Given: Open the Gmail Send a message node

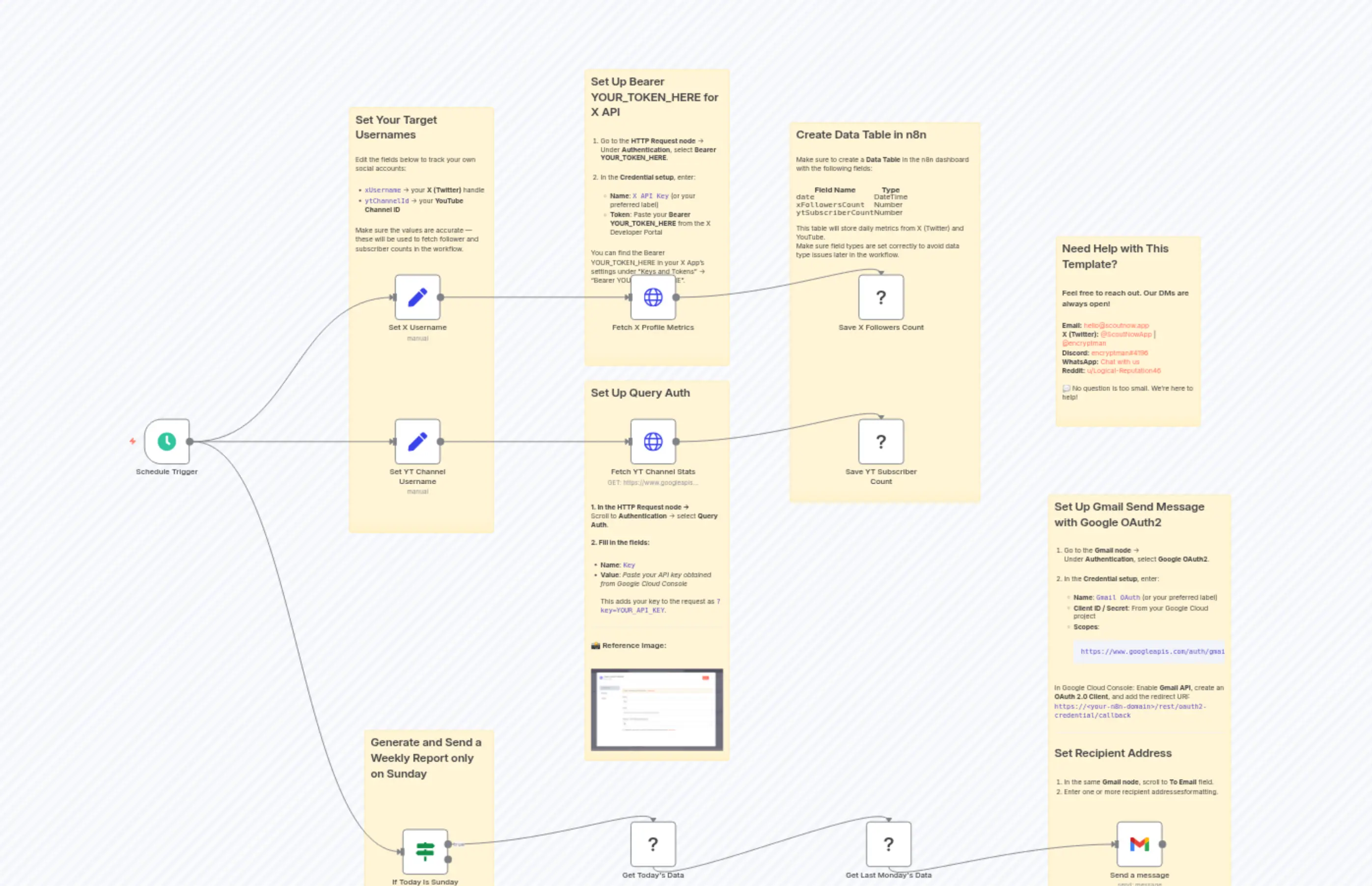Looking at the screenshot, I should point(1139,844).
